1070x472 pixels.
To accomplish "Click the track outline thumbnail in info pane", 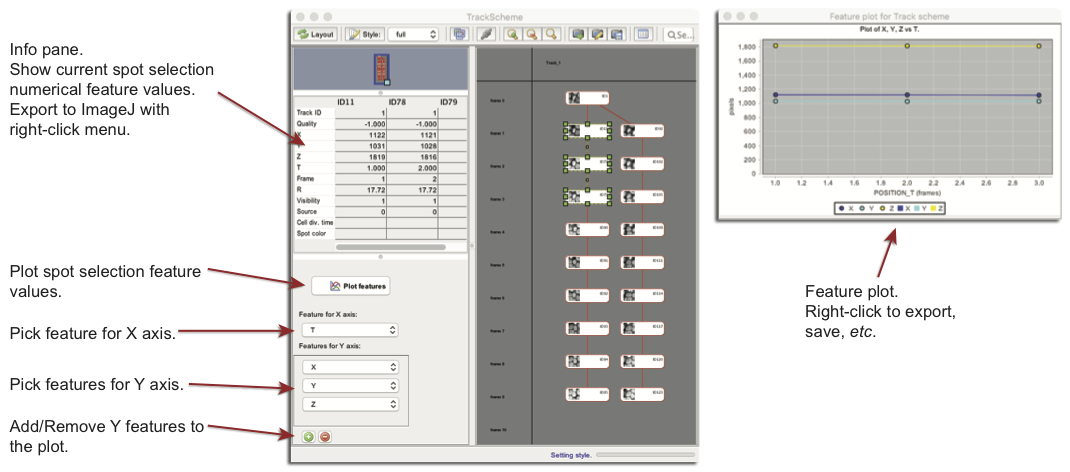I will (x=381, y=68).
